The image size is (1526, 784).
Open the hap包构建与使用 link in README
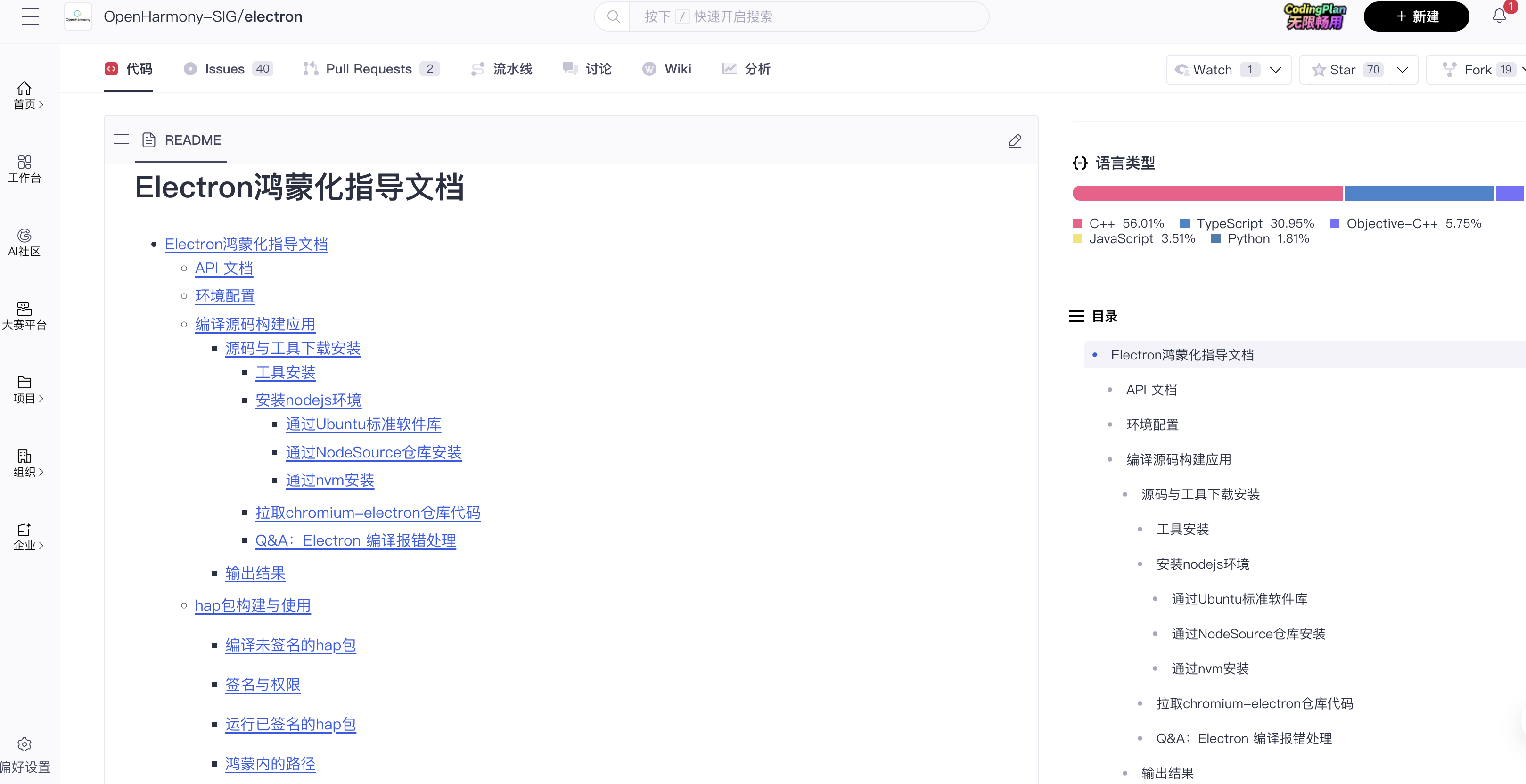pyautogui.click(x=252, y=605)
